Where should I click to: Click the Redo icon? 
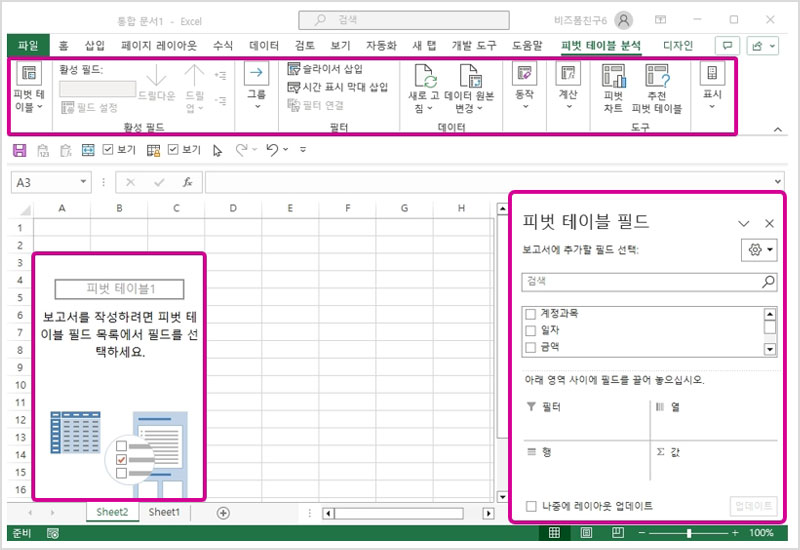tap(242, 149)
